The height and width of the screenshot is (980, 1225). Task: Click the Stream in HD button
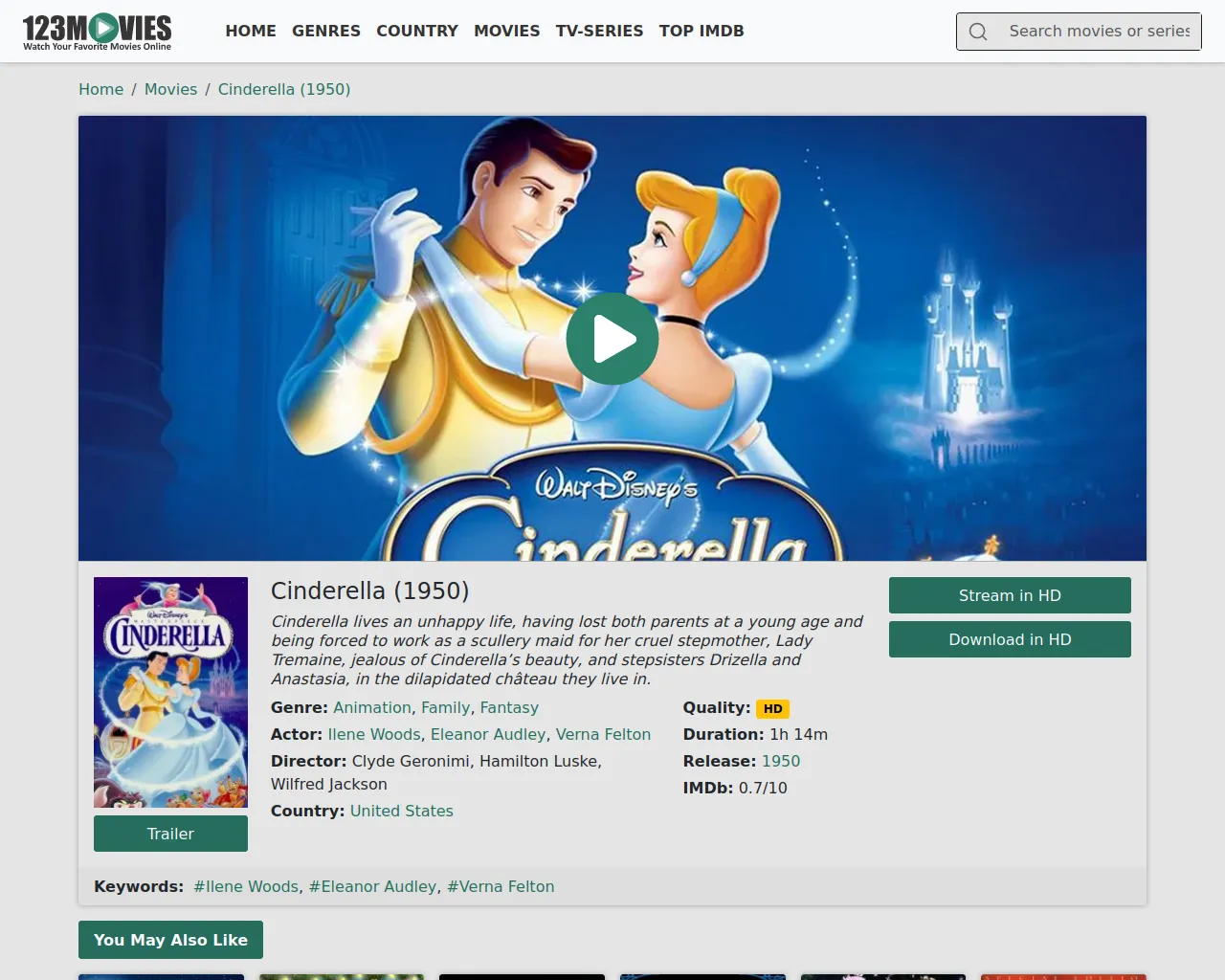tap(1010, 595)
